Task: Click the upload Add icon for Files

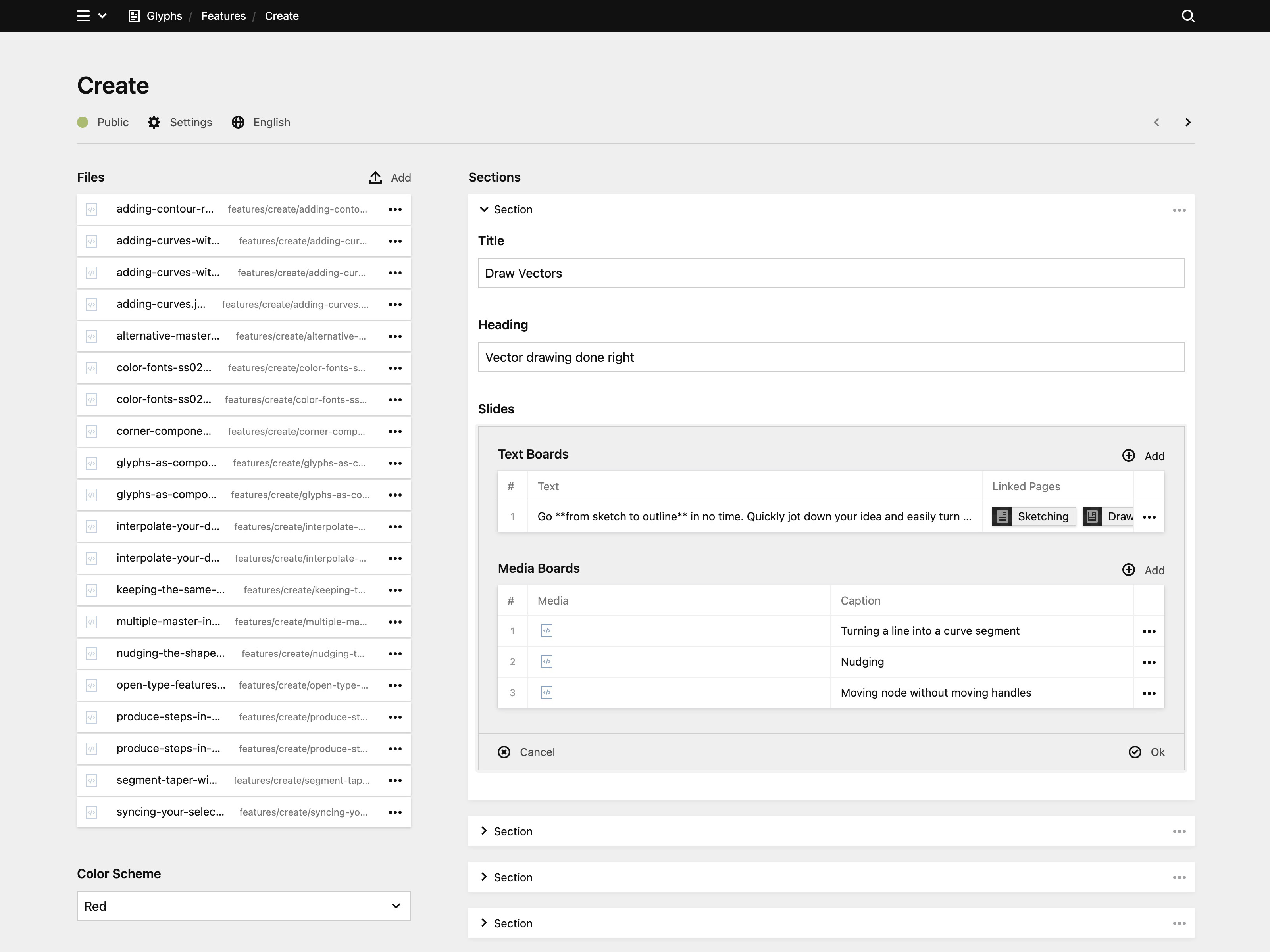Action: click(x=375, y=178)
